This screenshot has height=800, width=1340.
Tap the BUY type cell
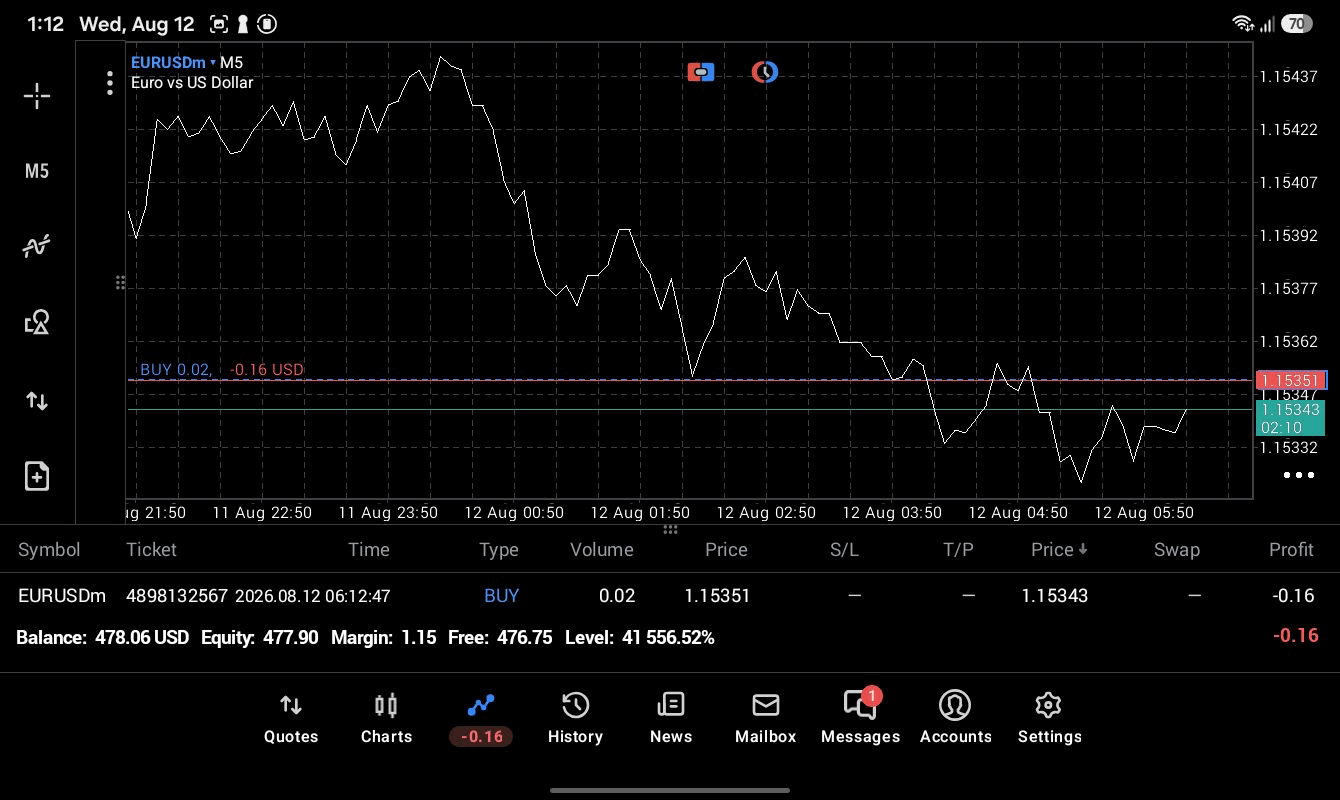pyautogui.click(x=501, y=595)
